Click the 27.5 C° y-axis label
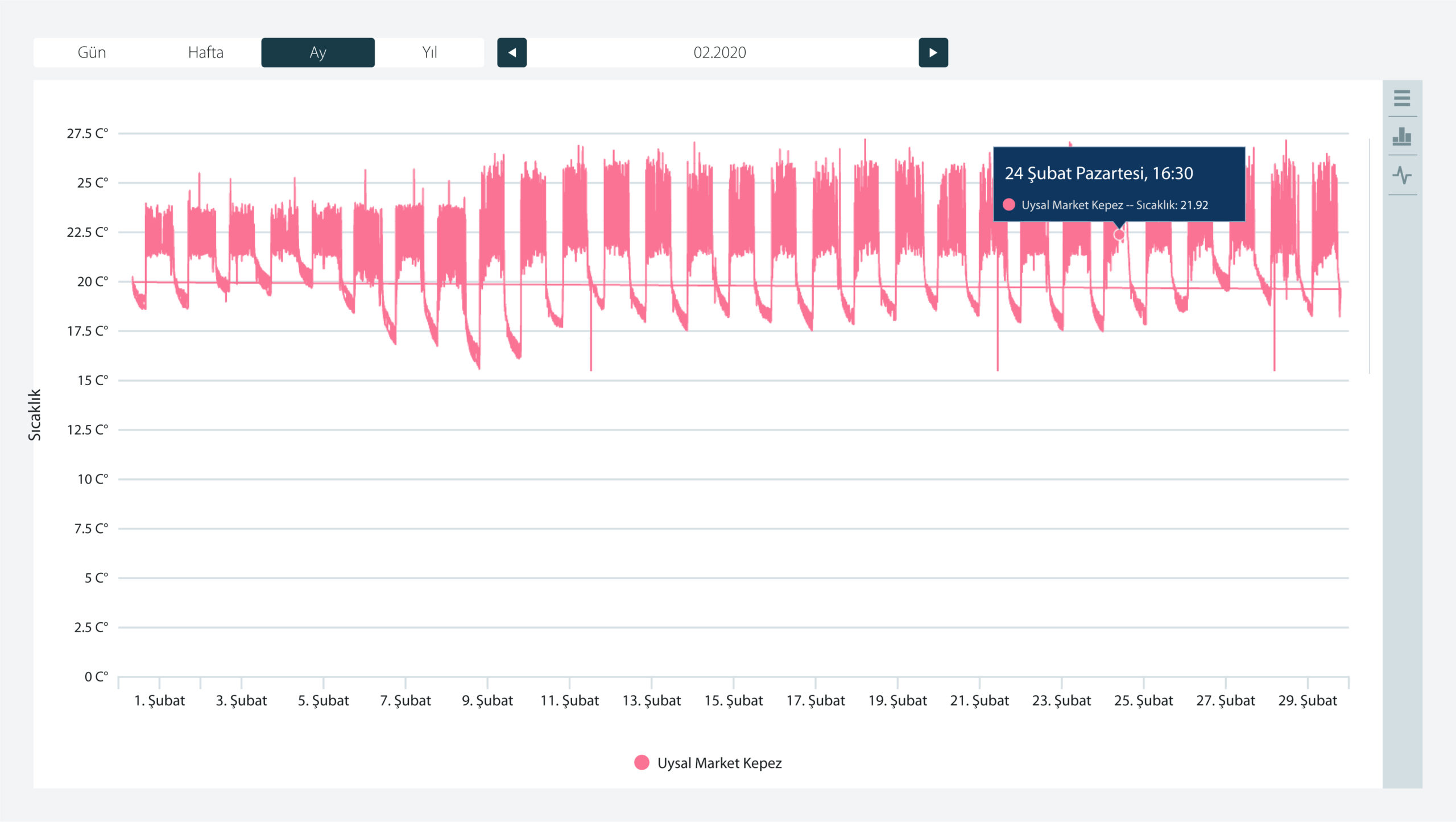This screenshot has height=822, width=1456. point(88,133)
